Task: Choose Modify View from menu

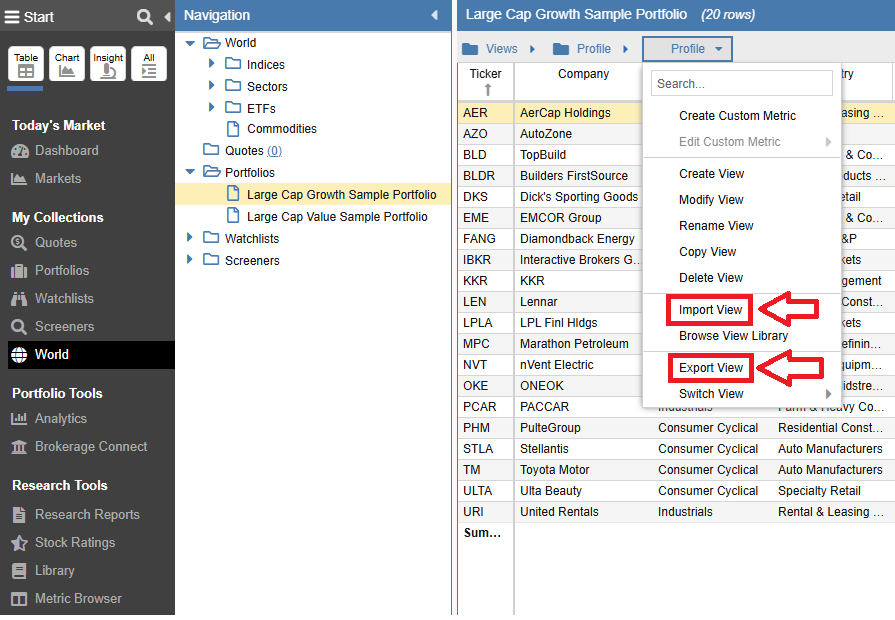Action: [x=711, y=200]
